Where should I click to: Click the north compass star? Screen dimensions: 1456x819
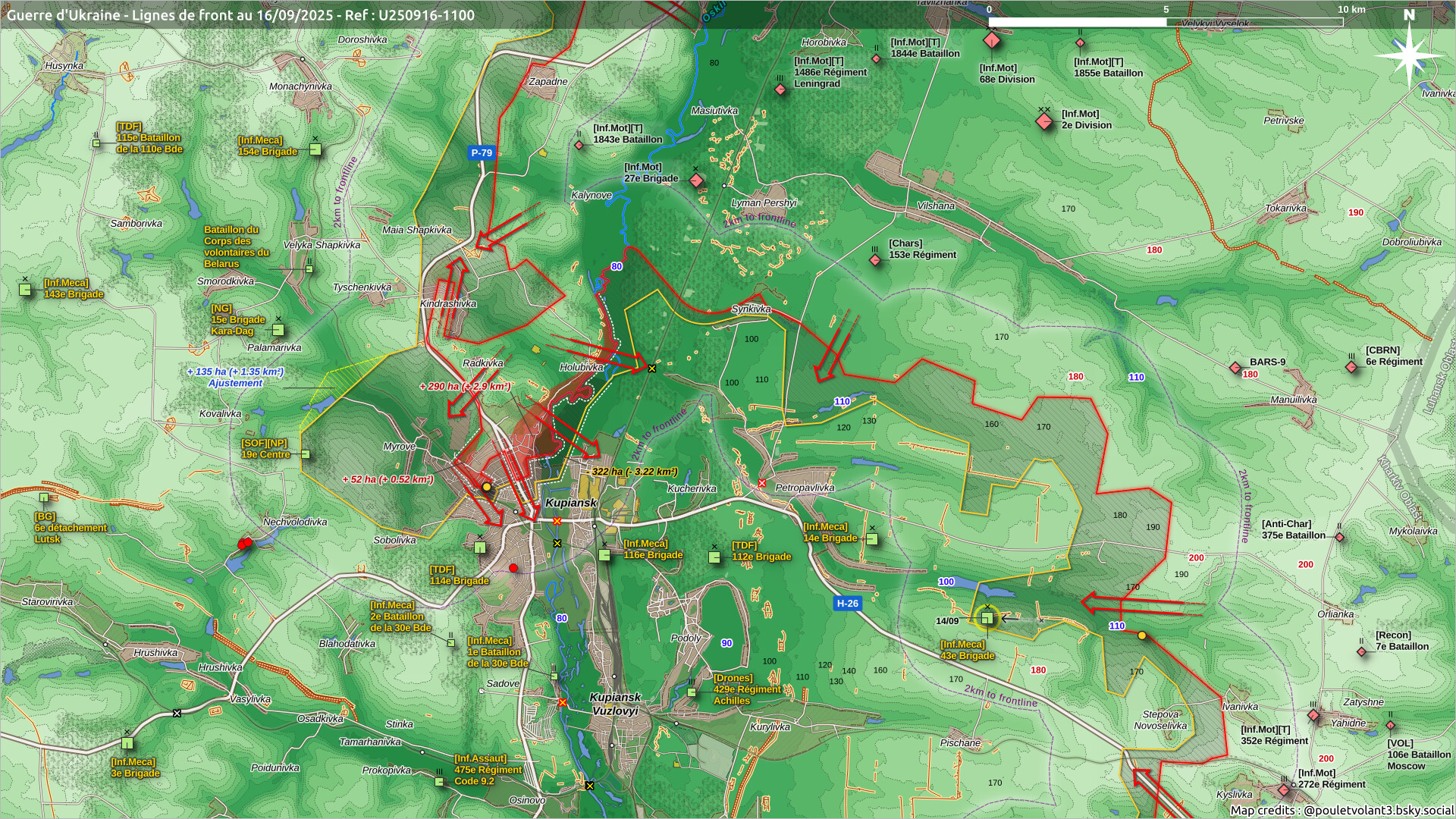click(x=1408, y=56)
